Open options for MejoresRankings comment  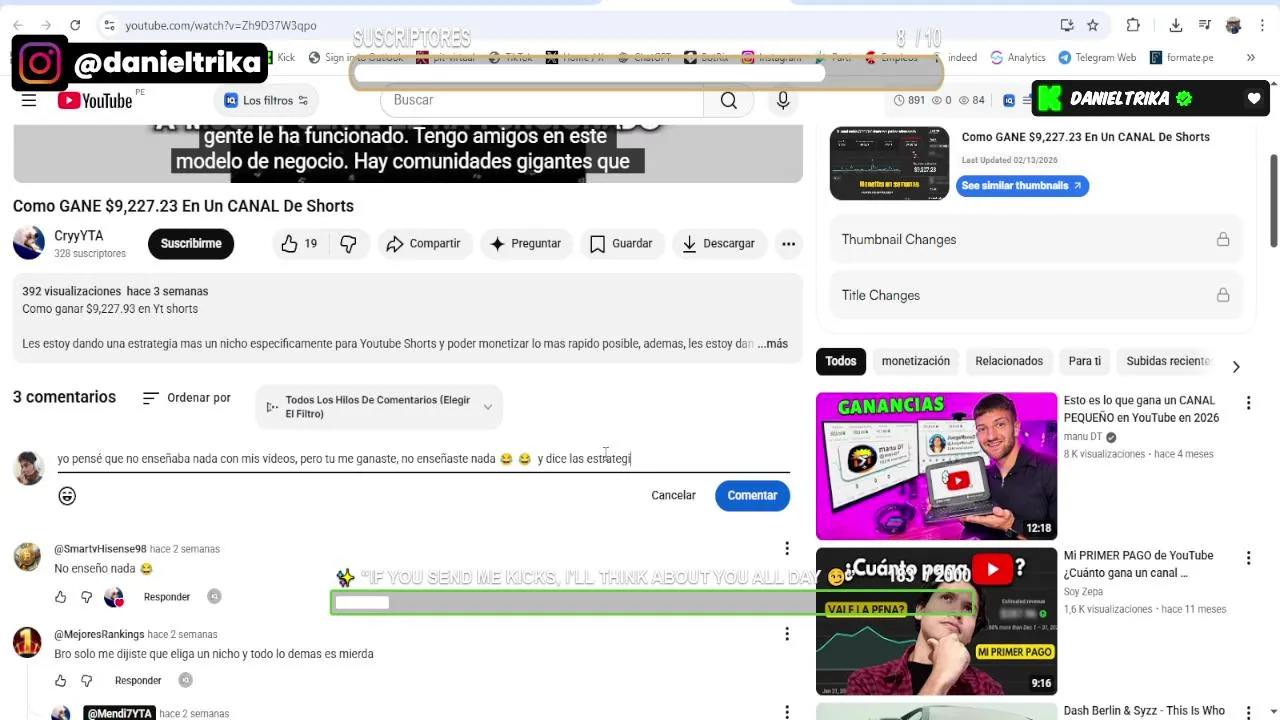787,634
